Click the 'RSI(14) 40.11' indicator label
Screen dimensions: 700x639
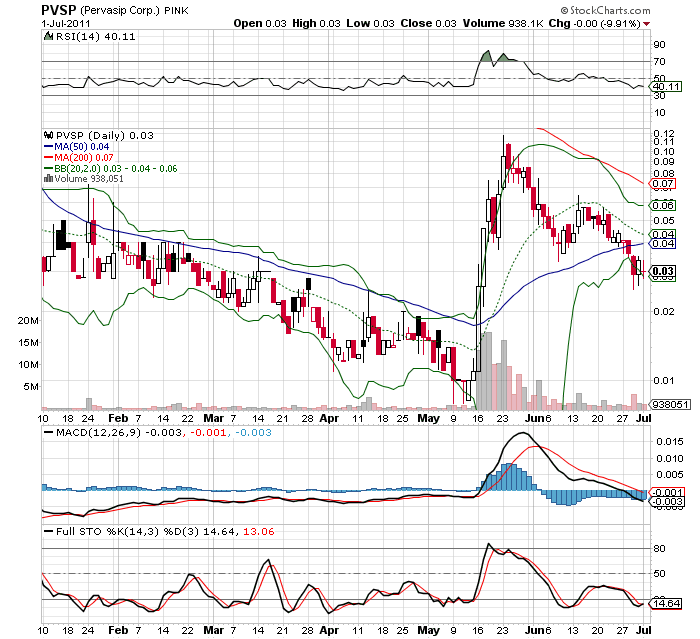[96, 36]
